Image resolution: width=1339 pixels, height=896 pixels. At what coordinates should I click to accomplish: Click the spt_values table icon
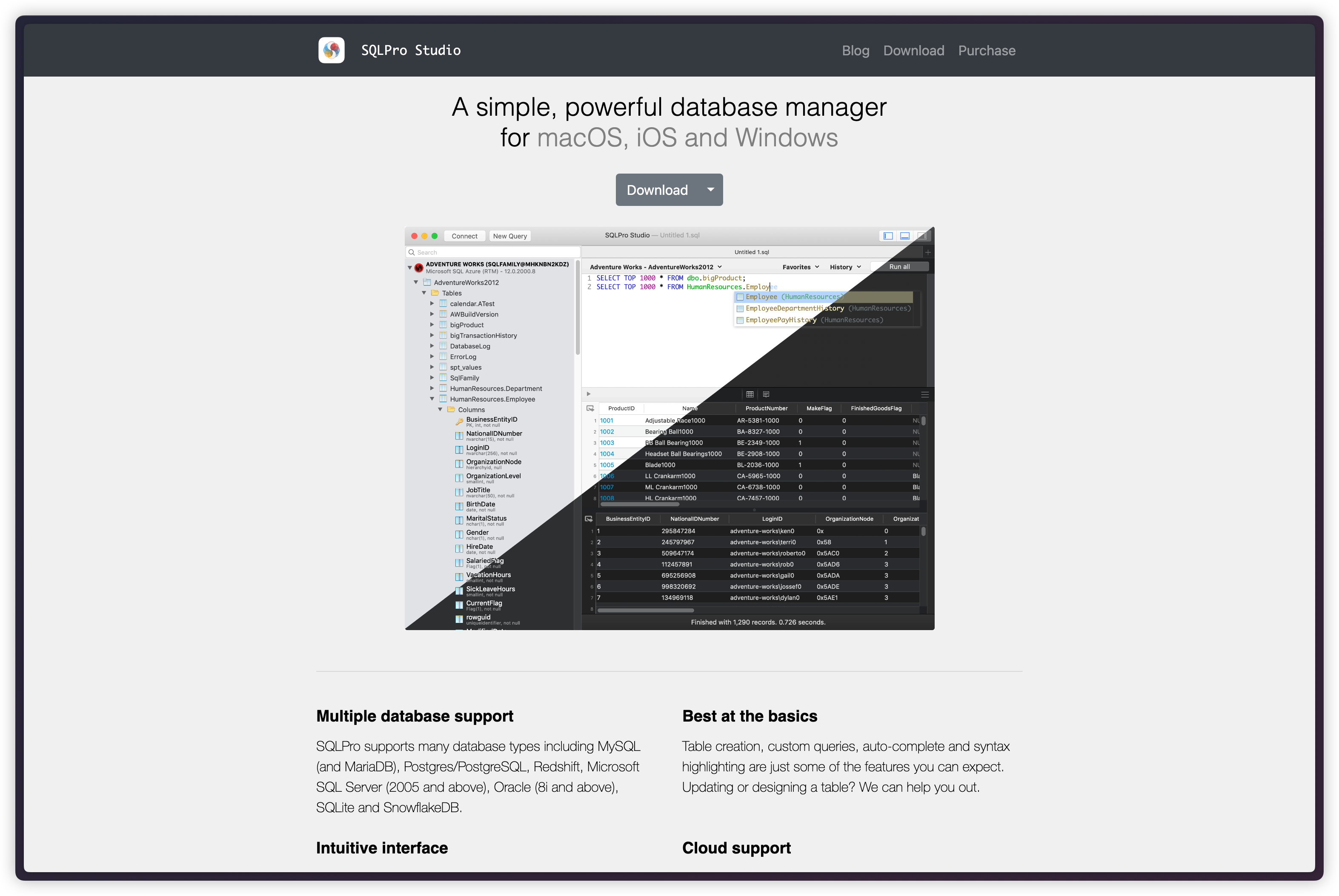tap(443, 367)
